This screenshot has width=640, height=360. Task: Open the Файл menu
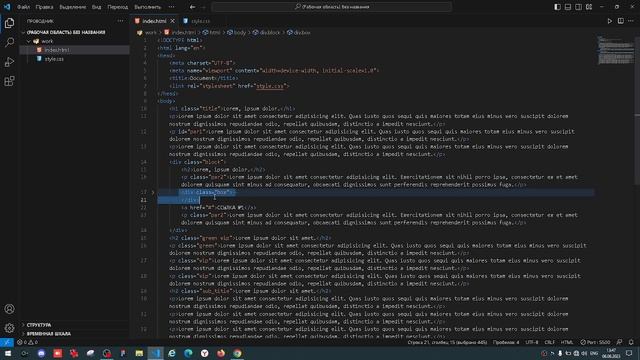point(23,7)
